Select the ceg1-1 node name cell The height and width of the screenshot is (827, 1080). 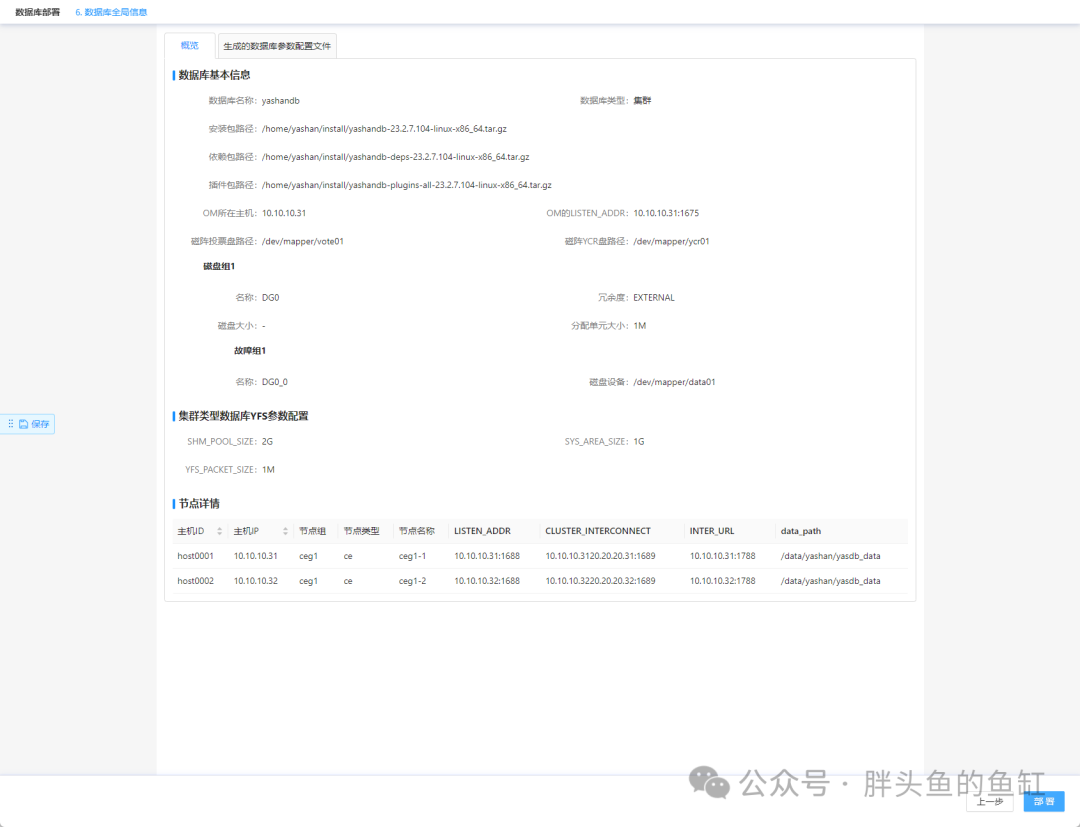[413, 556]
